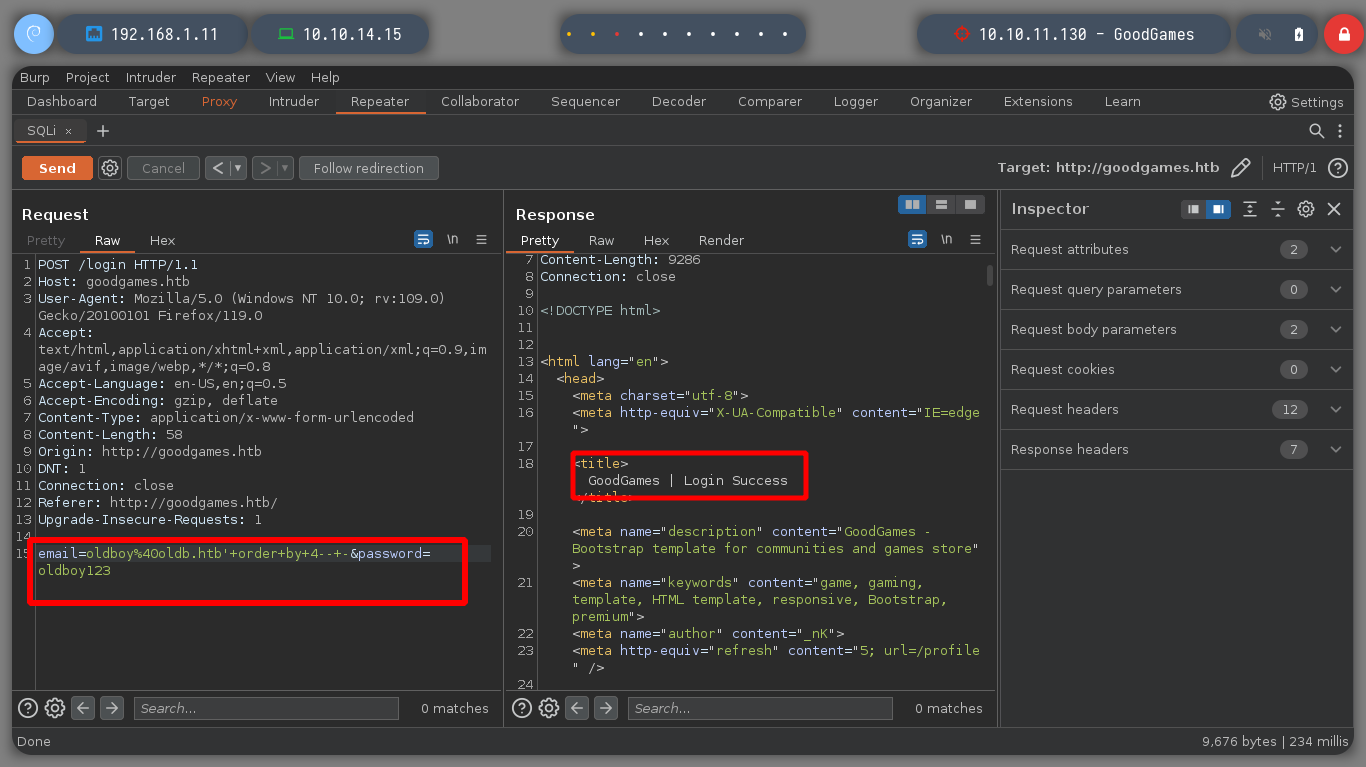Open forward-history dropdown arrow

[286, 168]
